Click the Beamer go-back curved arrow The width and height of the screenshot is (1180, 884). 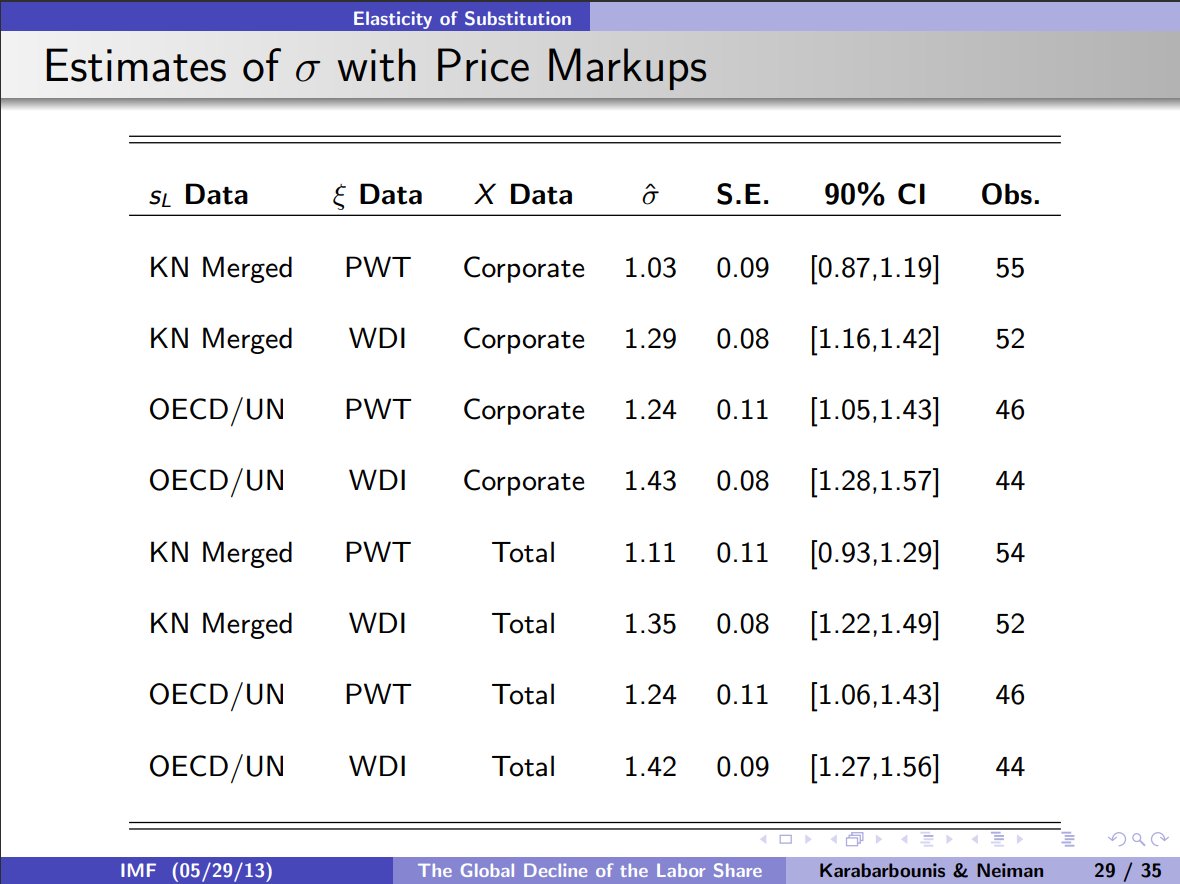tap(1118, 840)
